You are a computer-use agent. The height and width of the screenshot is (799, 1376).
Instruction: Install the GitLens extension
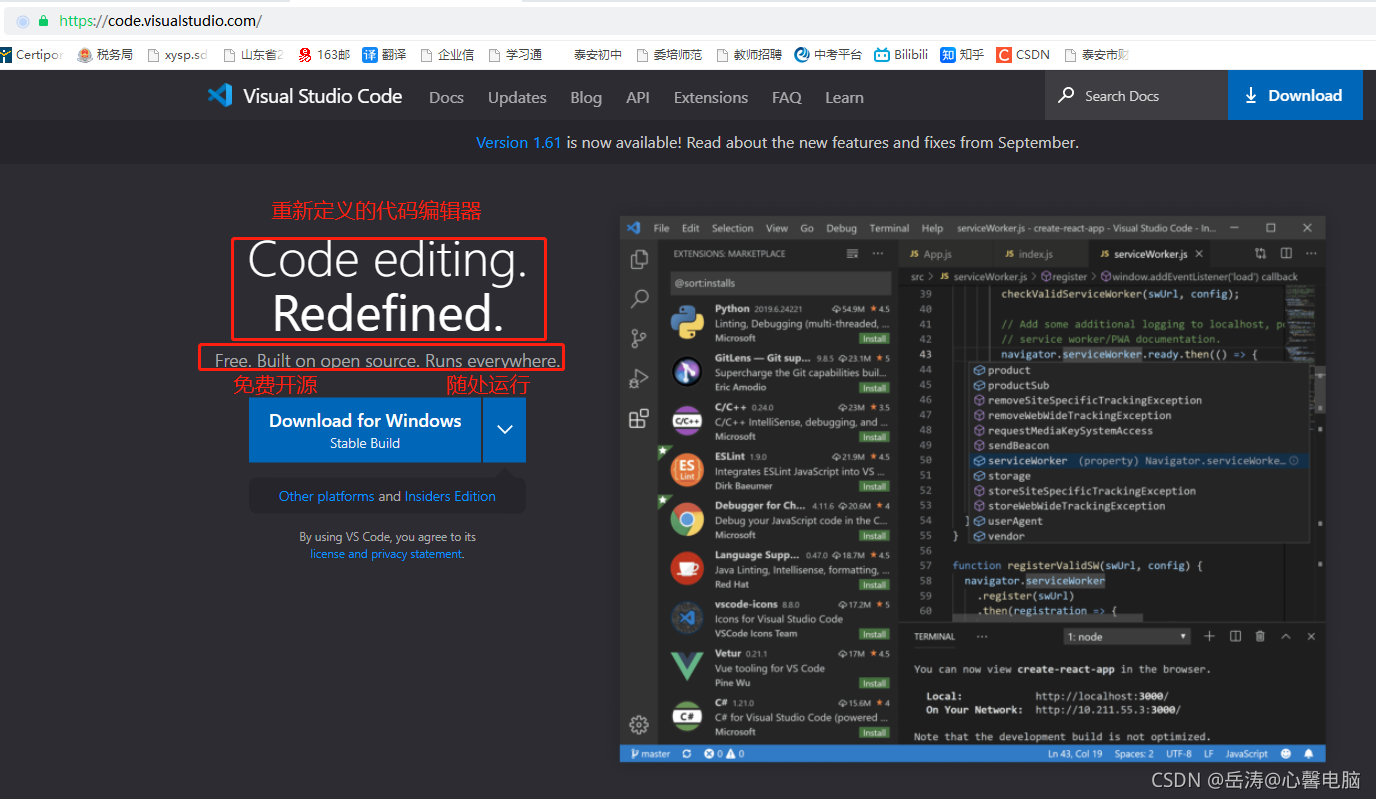[x=875, y=388]
